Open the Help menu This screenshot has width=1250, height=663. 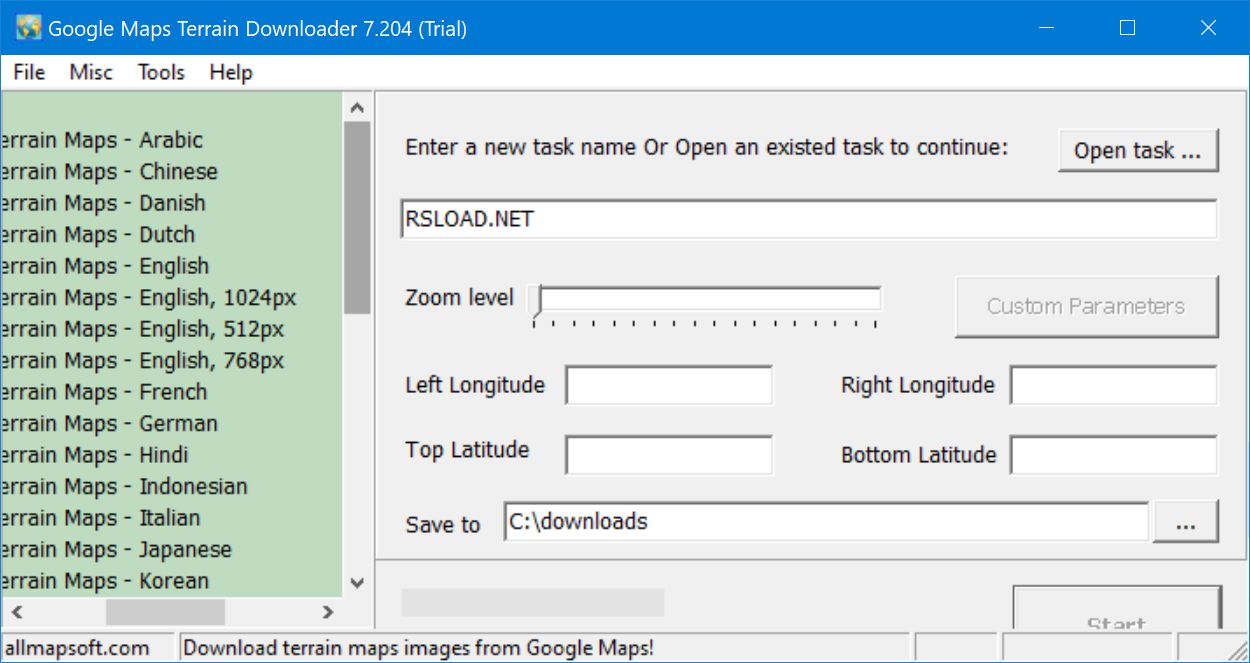point(231,72)
